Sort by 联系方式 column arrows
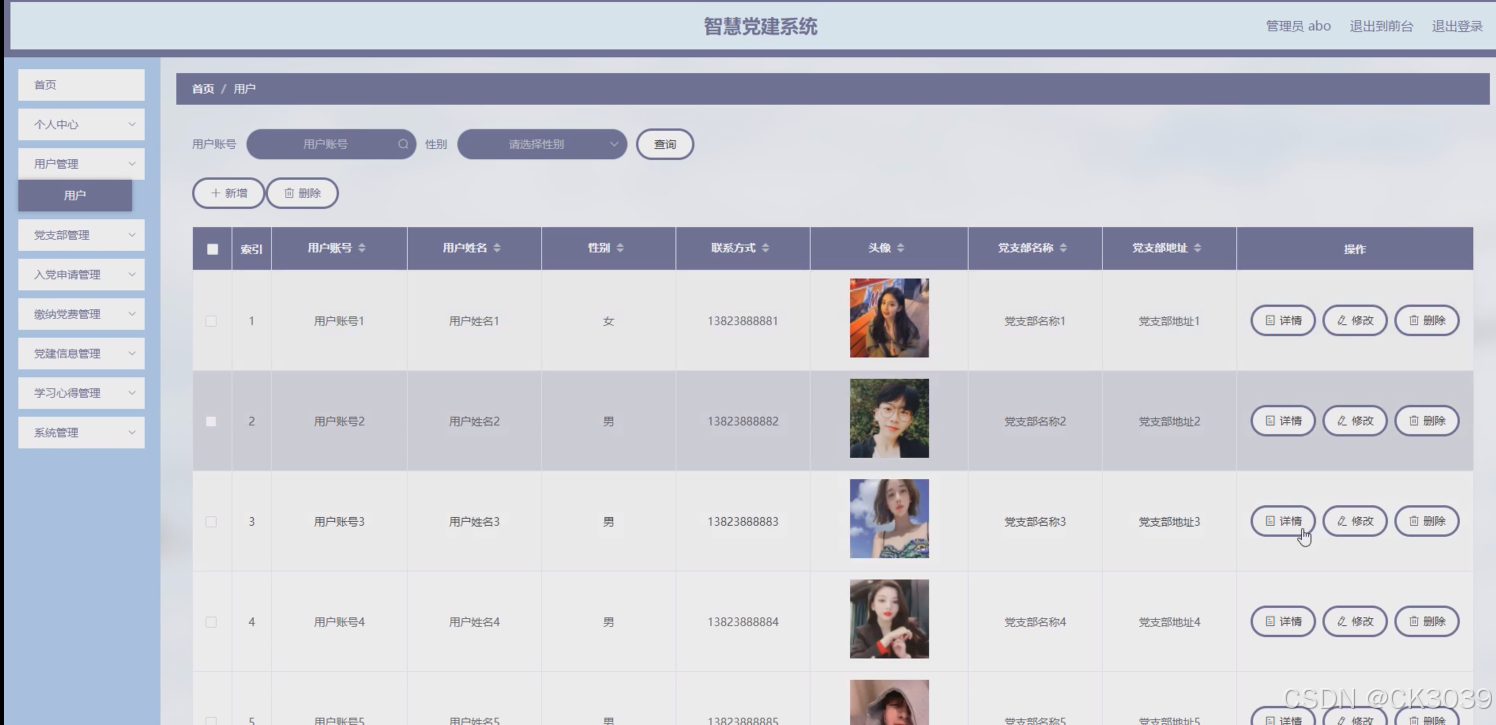 coord(766,248)
